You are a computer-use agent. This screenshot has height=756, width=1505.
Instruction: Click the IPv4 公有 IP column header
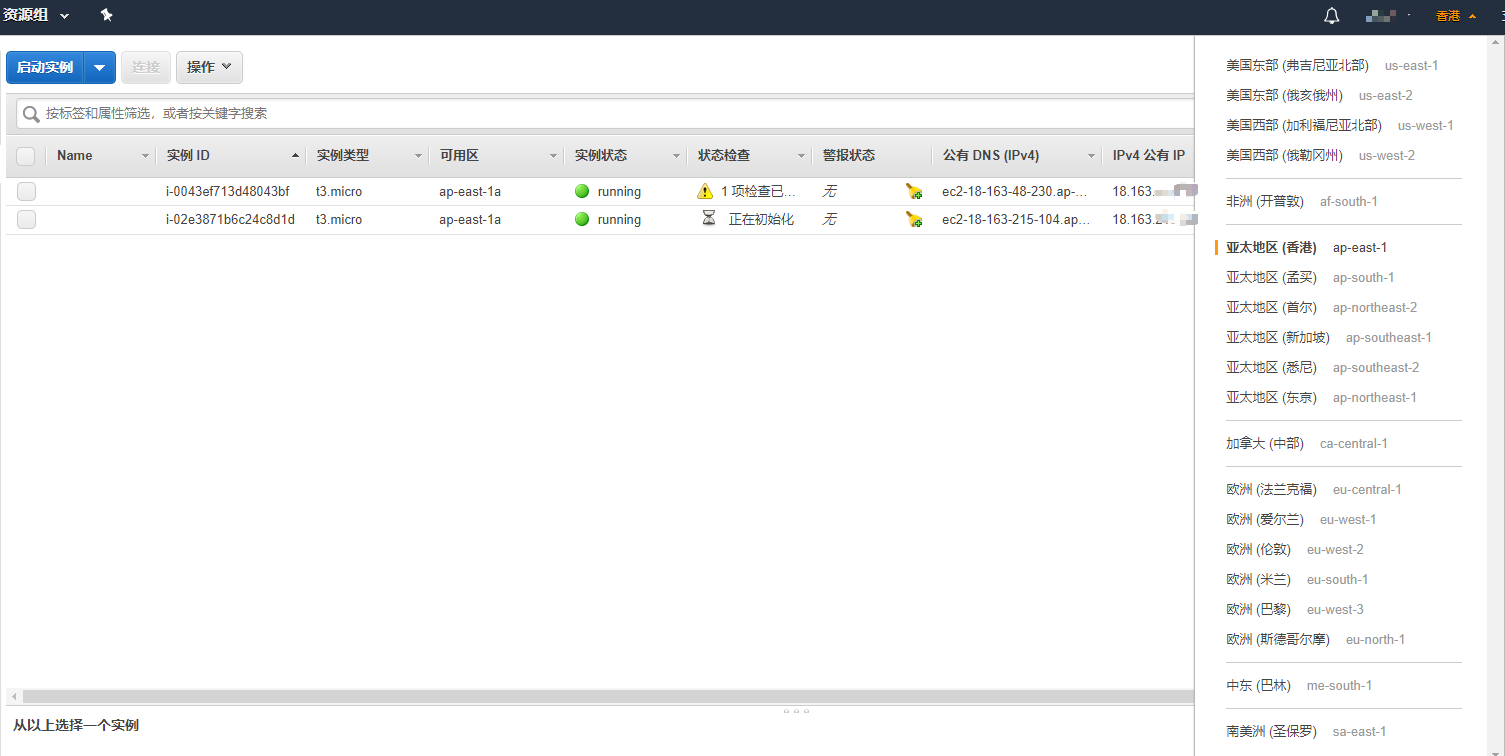(x=1149, y=156)
